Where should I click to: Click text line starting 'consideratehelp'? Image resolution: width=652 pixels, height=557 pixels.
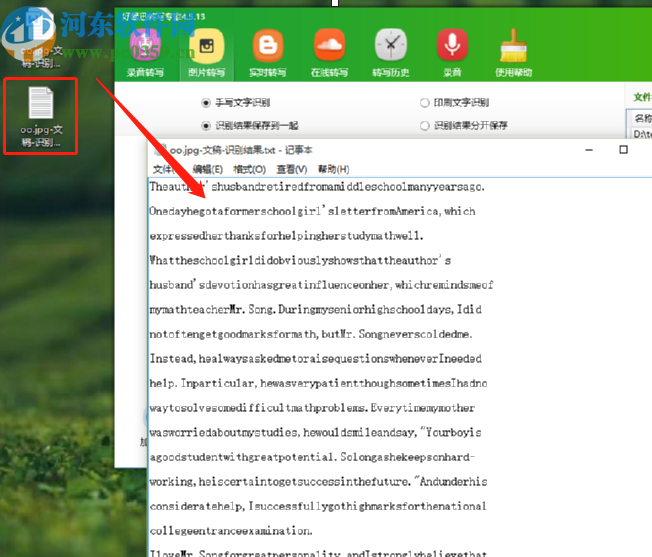click(x=318, y=506)
